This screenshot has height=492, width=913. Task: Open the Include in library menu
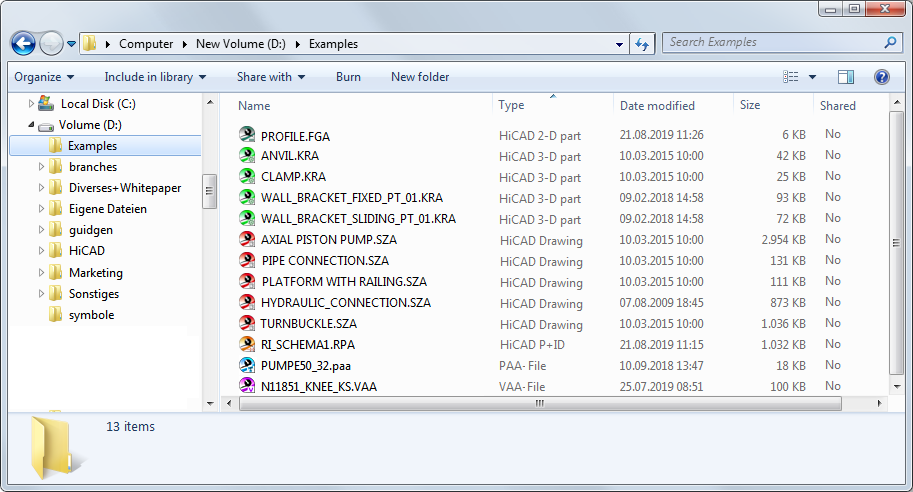[155, 77]
